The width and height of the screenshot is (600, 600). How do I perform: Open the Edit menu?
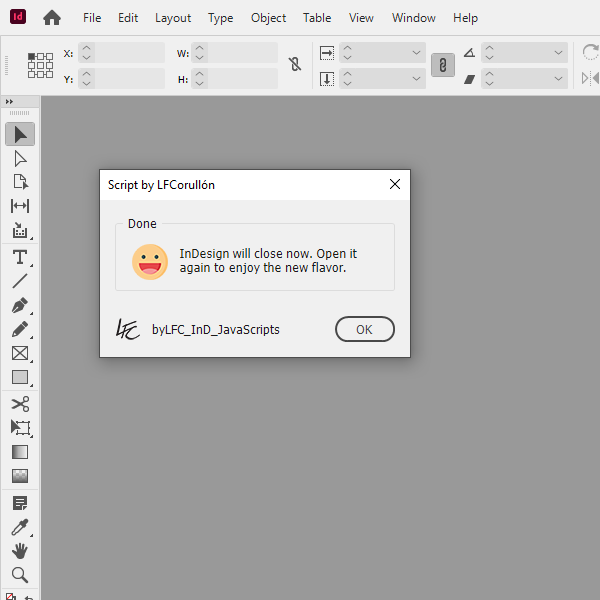128,18
